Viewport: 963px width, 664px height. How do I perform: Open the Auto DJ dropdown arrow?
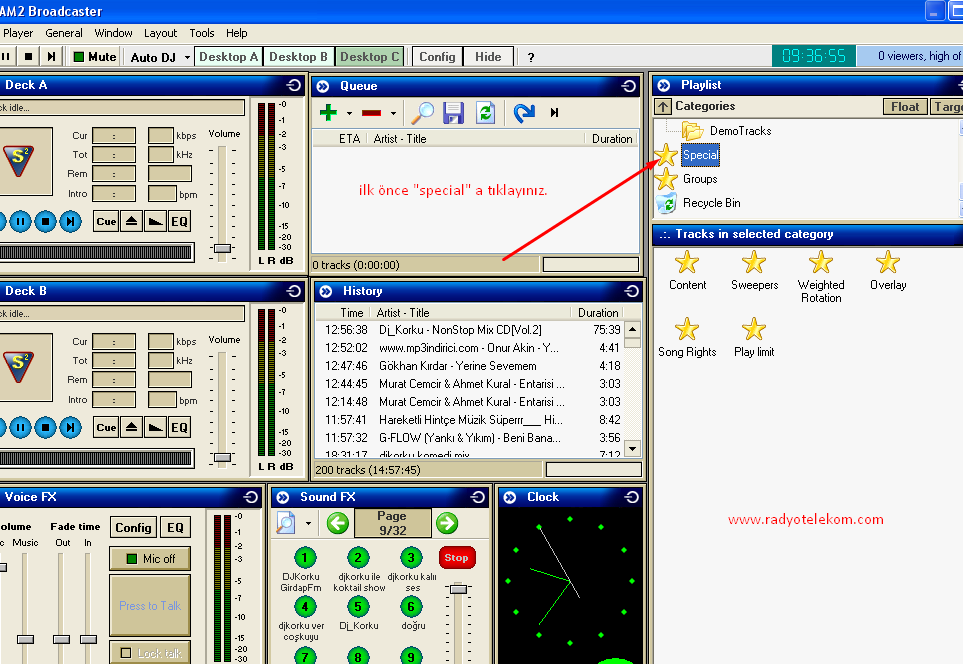click(x=187, y=58)
